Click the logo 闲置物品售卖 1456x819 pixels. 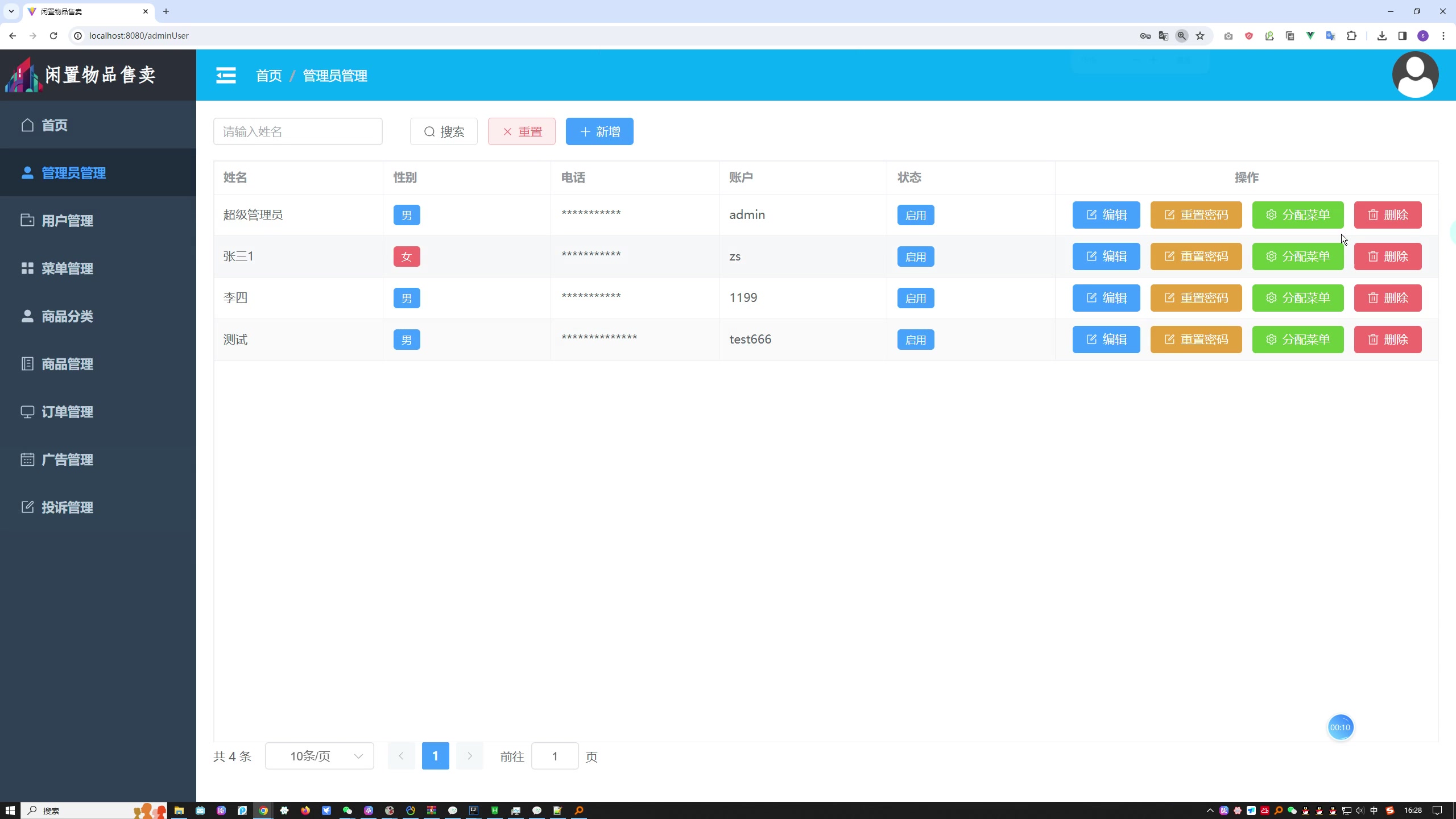click(x=81, y=75)
